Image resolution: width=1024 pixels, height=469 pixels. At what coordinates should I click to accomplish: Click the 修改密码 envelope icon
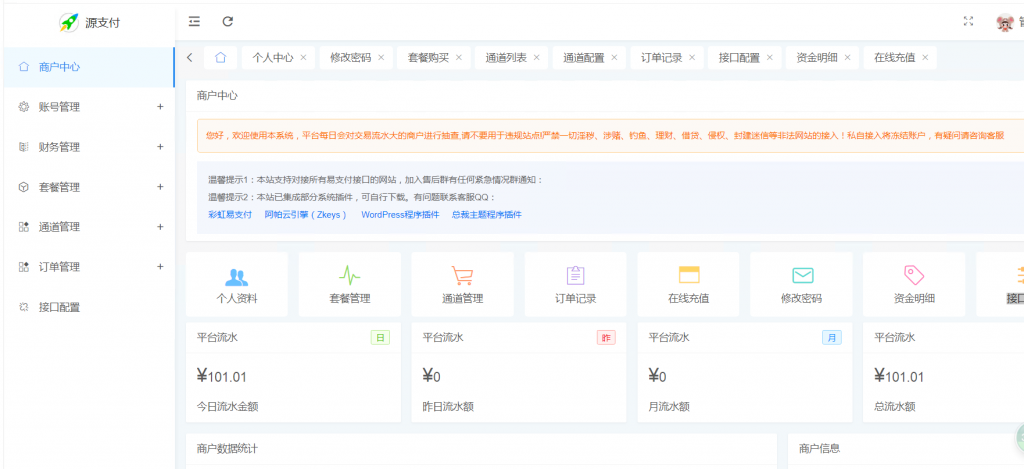(802, 276)
